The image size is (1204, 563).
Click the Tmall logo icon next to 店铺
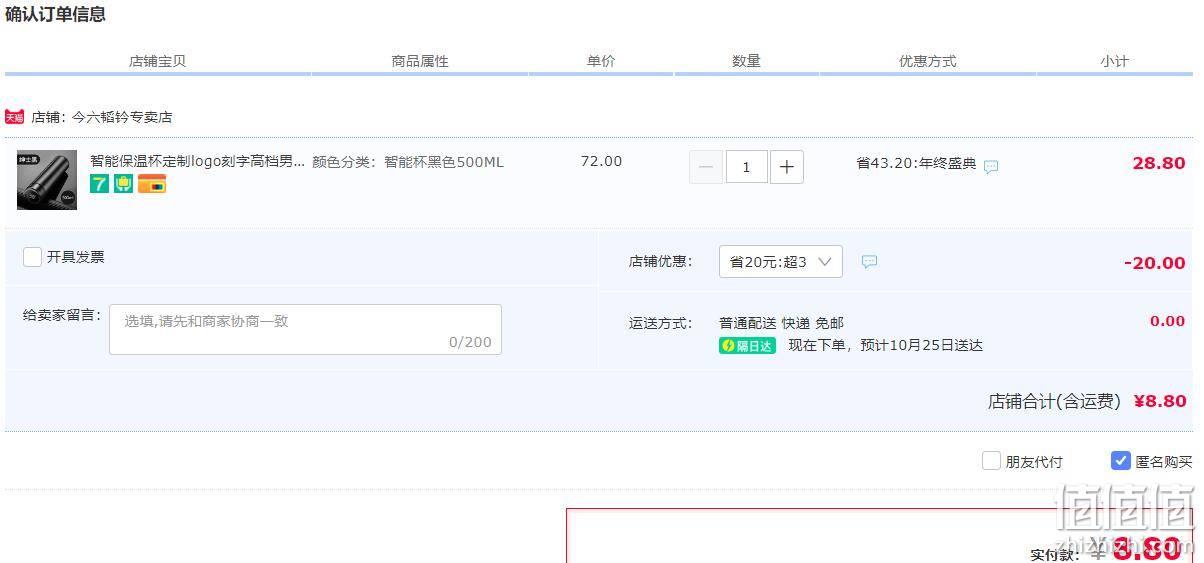pyautogui.click(x=14, y=117)
